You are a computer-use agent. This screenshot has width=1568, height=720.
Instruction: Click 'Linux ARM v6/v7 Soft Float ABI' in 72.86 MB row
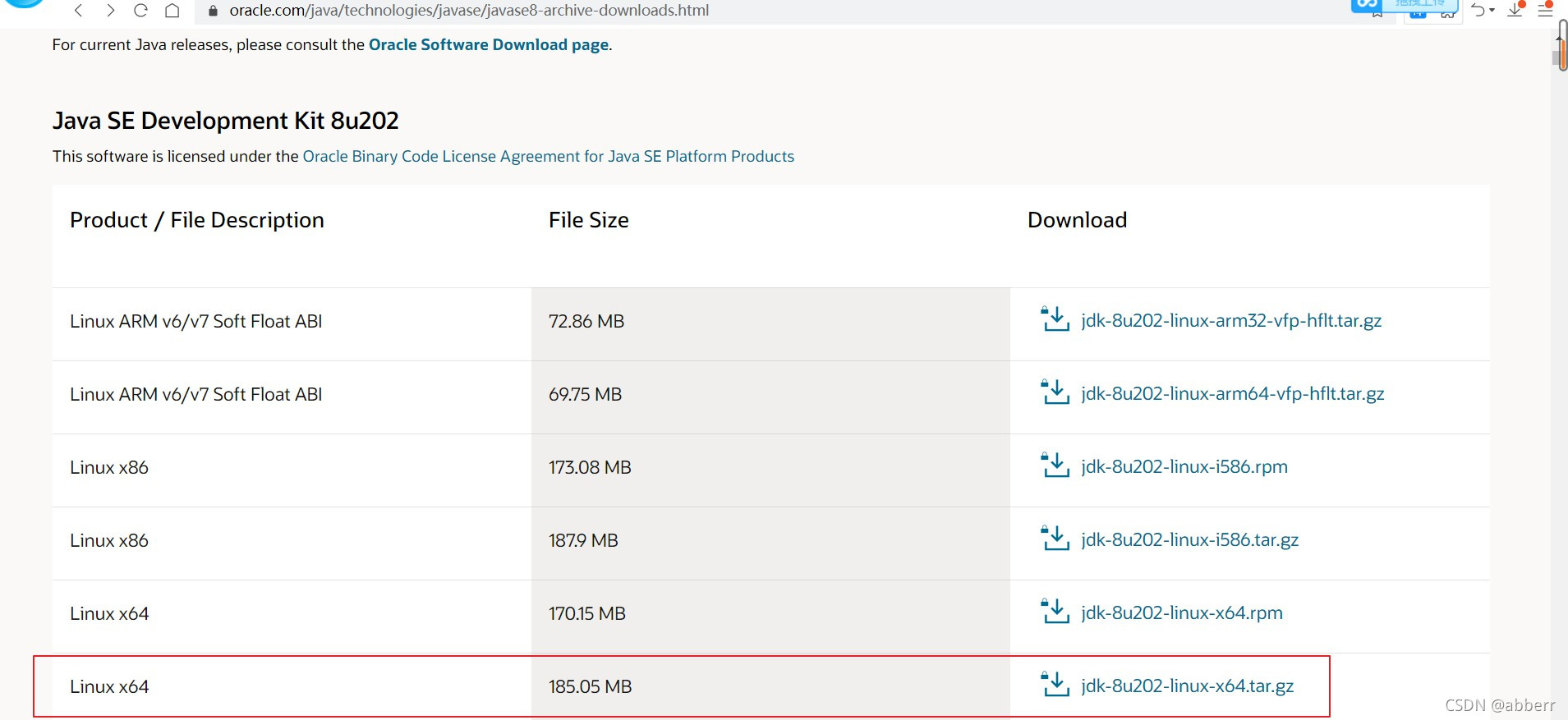pyautogui.click(x=196, y=321)
